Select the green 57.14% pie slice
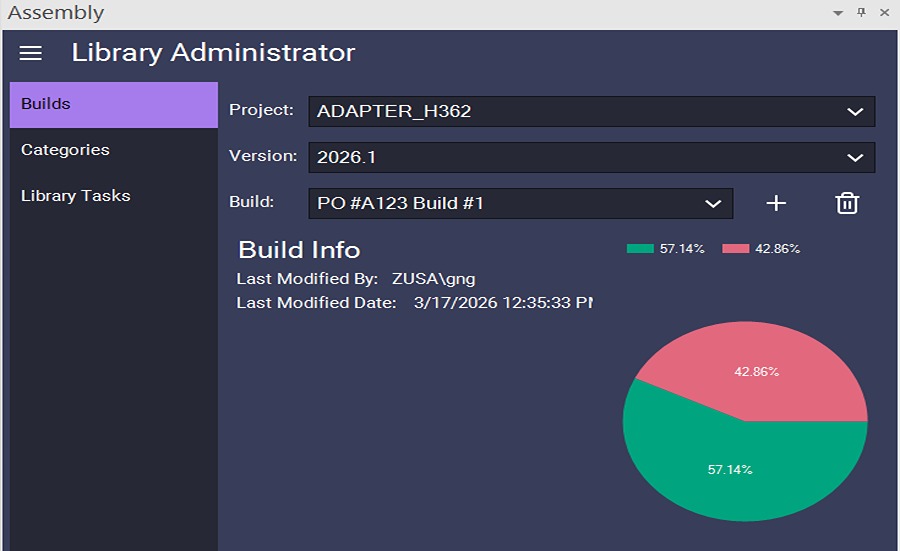Viewport: 900px width, 551px height. coord(730,470)
